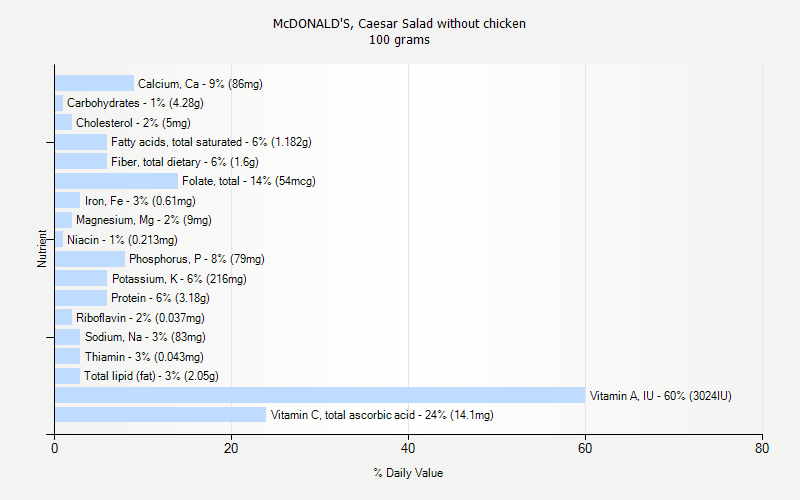Select the Carbohydrates - 1% (4.28g) label
The image size is (800, 500).
tap(135, 103)
